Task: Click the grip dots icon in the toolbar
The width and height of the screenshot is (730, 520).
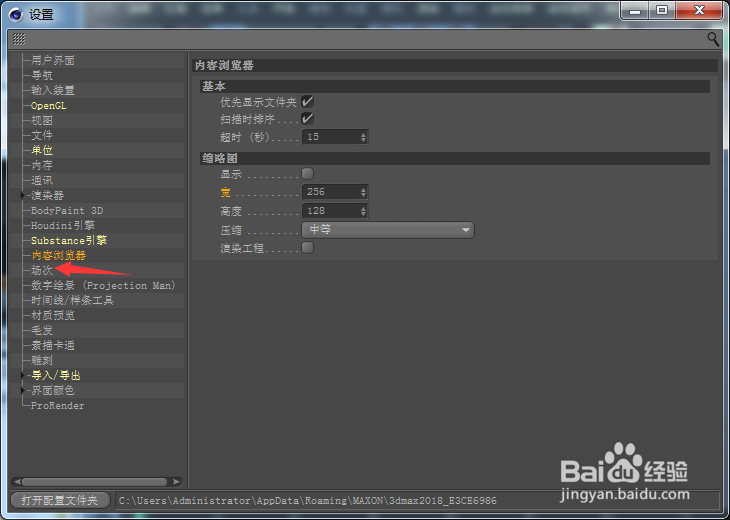Action: point(19,39)
